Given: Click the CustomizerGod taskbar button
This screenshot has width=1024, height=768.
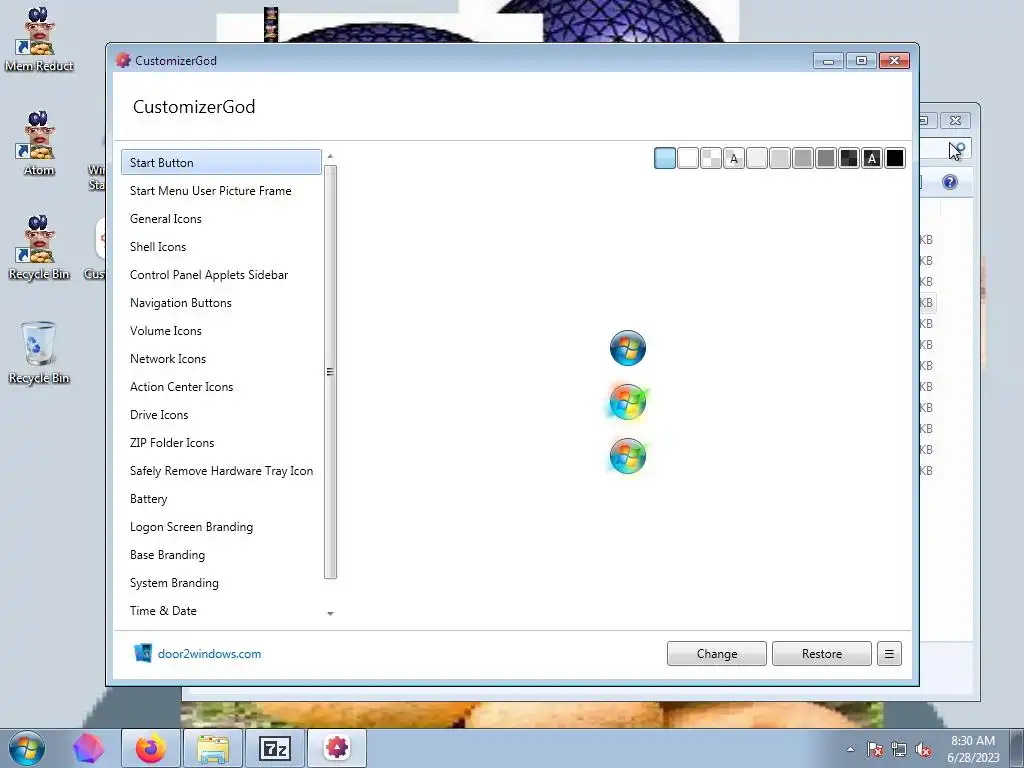Looking at the screenshot, I should [337, 748].
